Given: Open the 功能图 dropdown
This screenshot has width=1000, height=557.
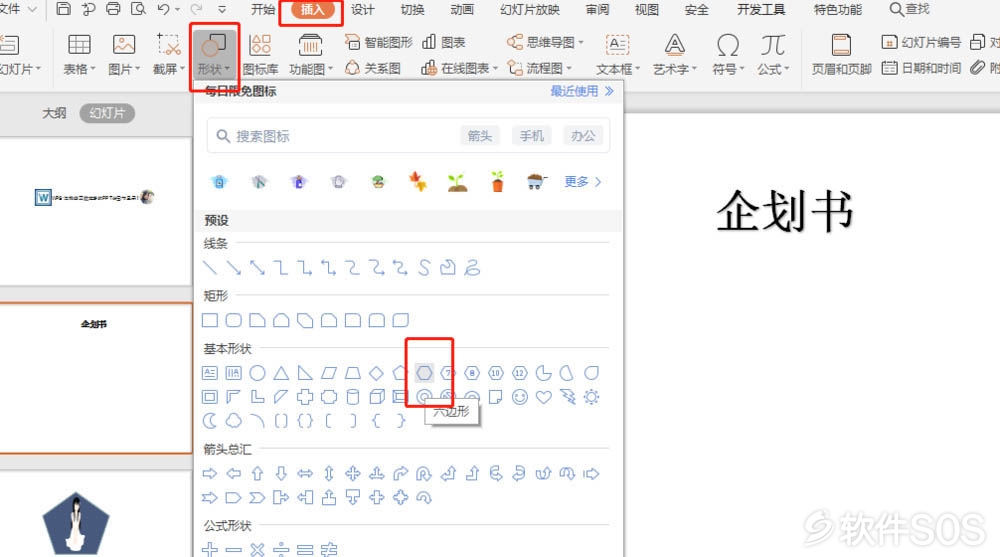Looking at the screenshot, I should (311, 54).
